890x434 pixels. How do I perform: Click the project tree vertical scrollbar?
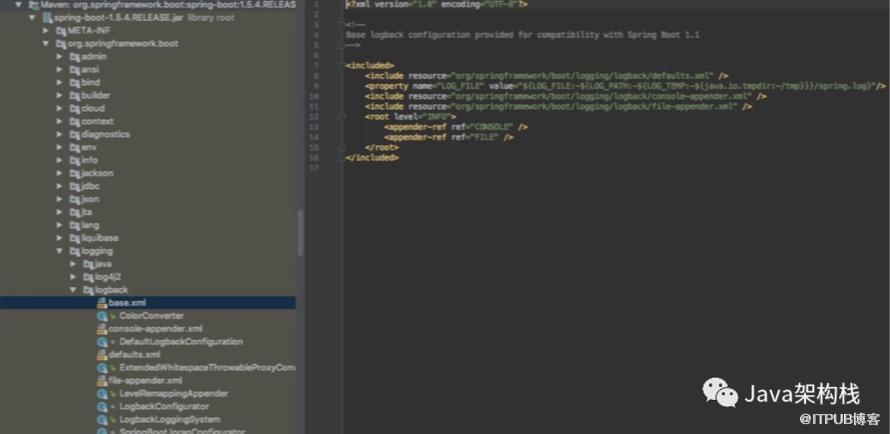point(300,233)
